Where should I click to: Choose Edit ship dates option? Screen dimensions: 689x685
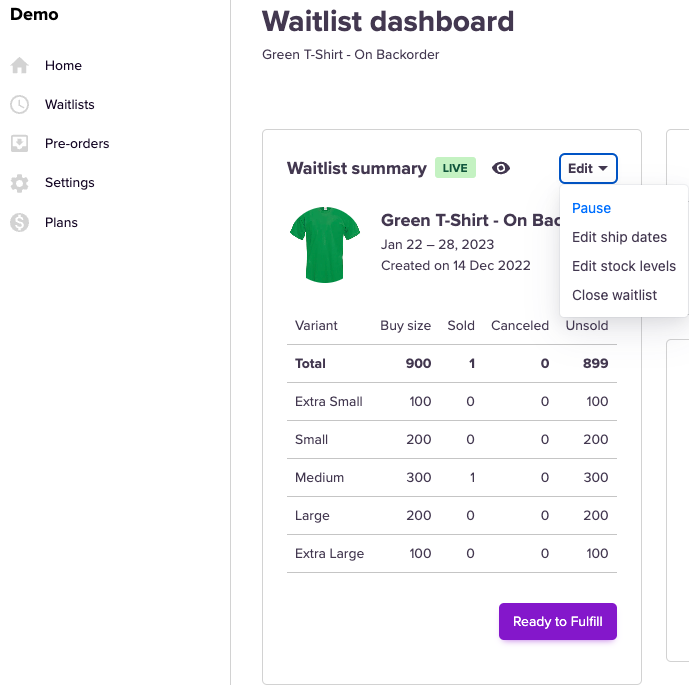click(619, 237)
